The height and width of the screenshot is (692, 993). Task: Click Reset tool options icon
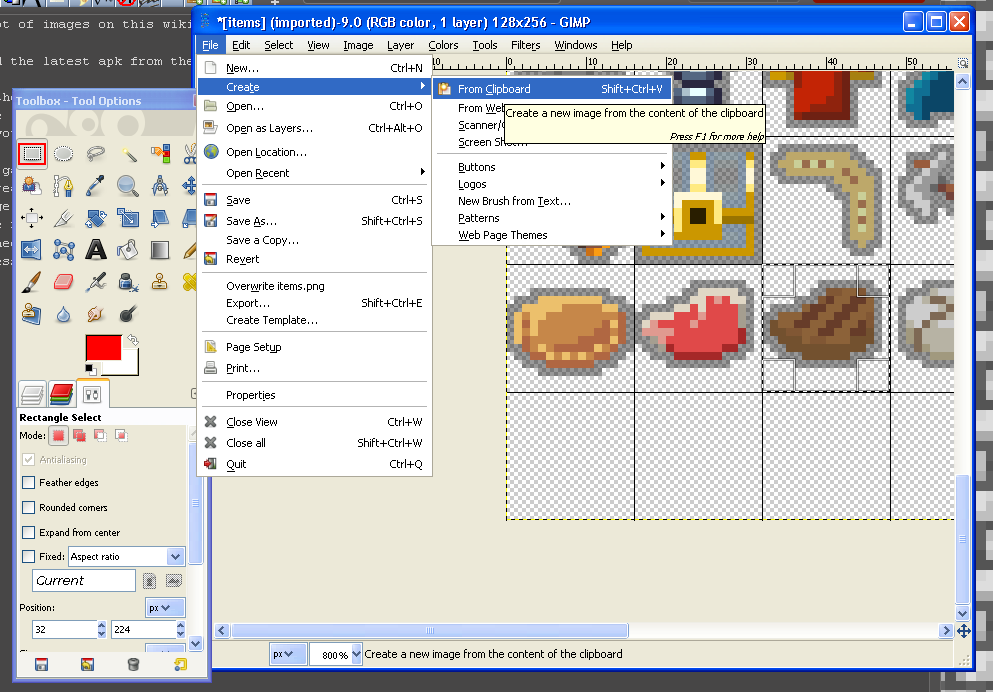180,664
